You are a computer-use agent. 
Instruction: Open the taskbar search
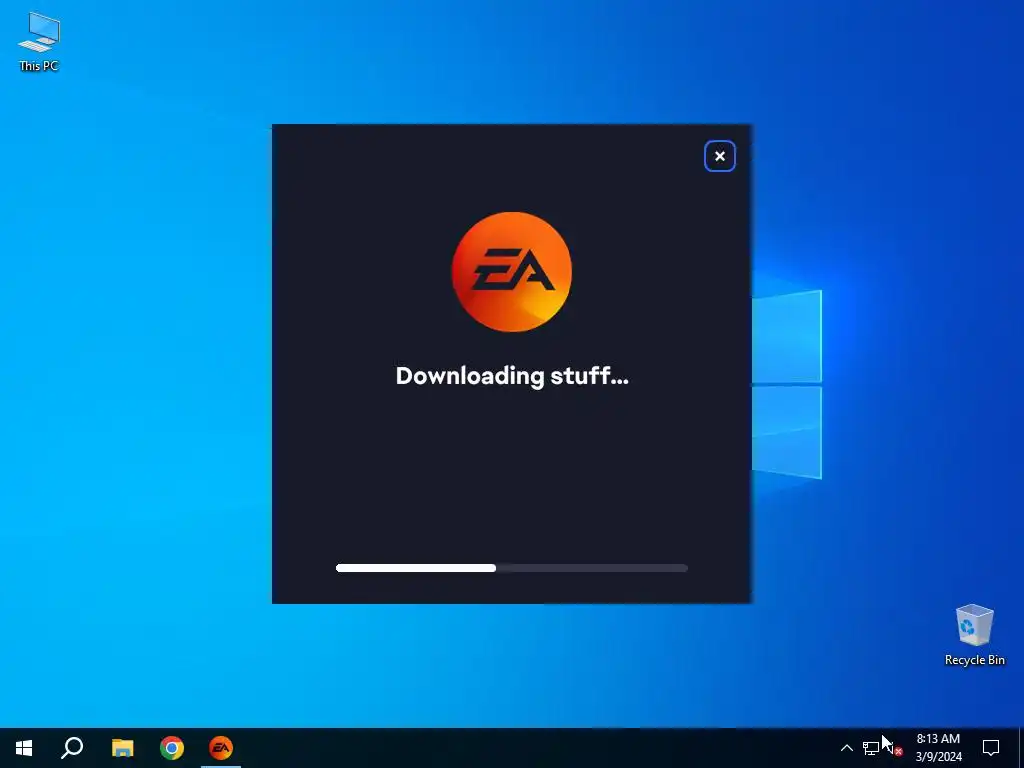click(72, 748)
